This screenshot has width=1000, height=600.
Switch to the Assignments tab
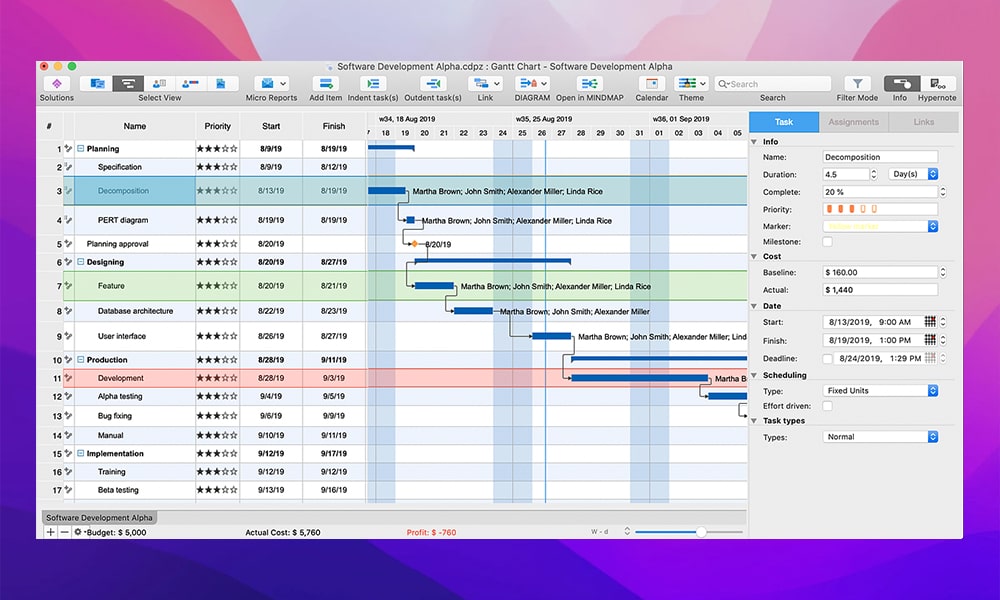(853, 122)
